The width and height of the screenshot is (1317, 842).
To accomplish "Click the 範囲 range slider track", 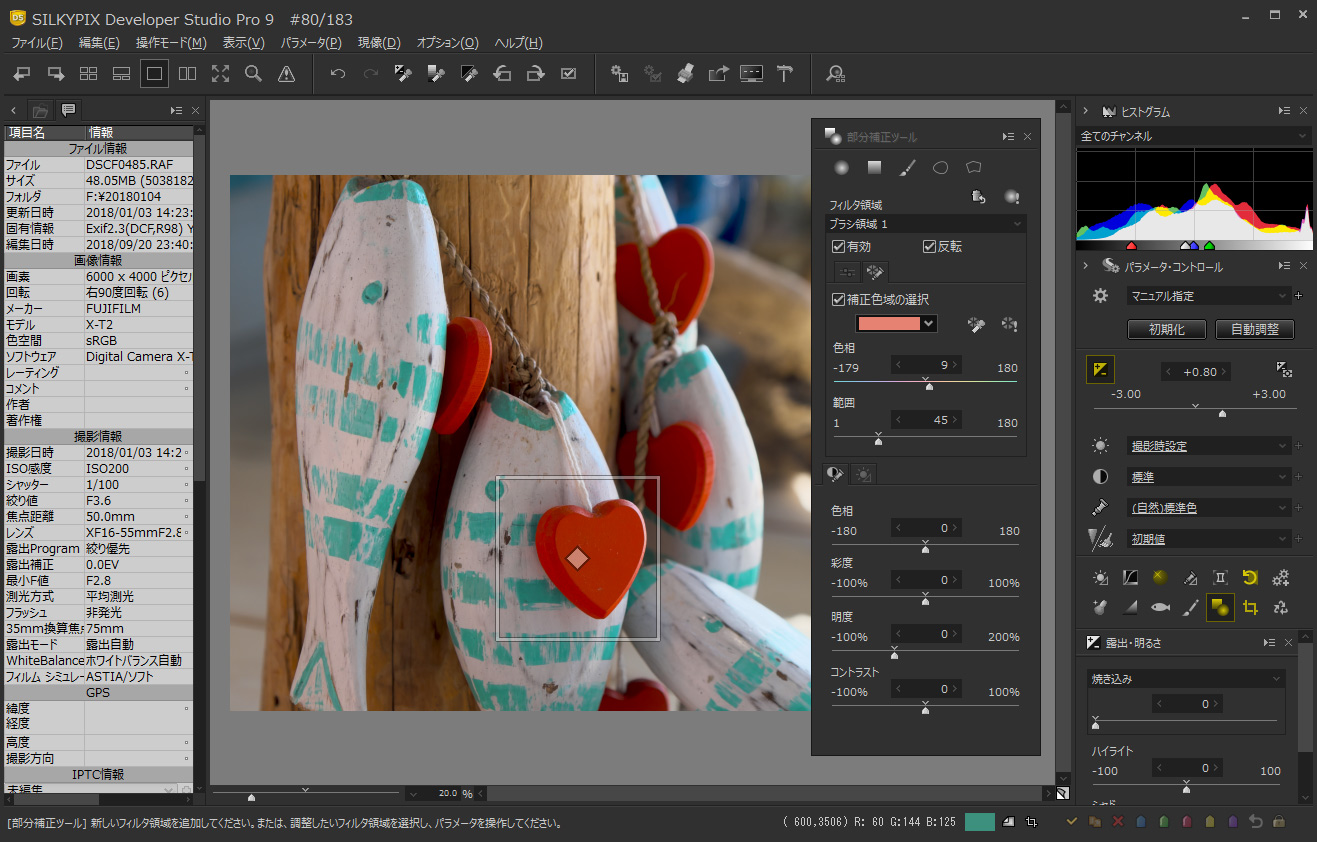I will pos(925,436).
